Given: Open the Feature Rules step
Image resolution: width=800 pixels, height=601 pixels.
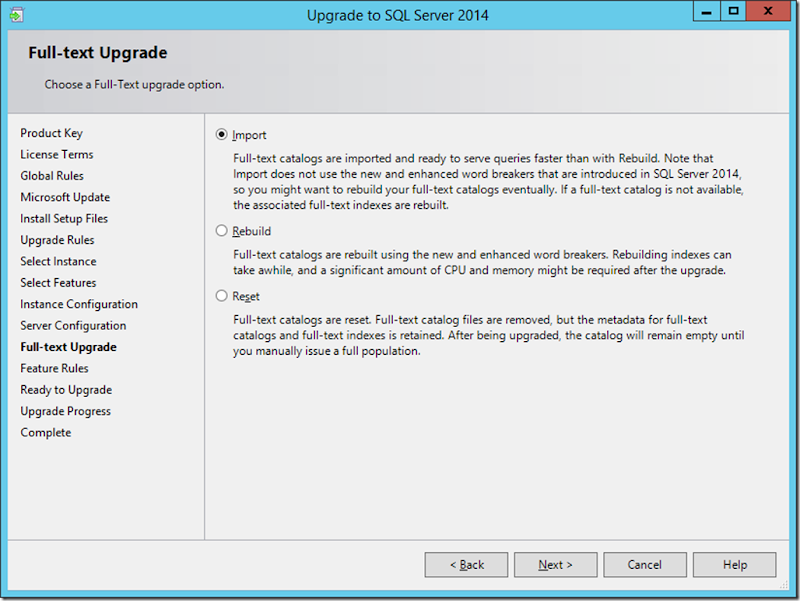Looking at the screenshot, I should click(54, 368).
